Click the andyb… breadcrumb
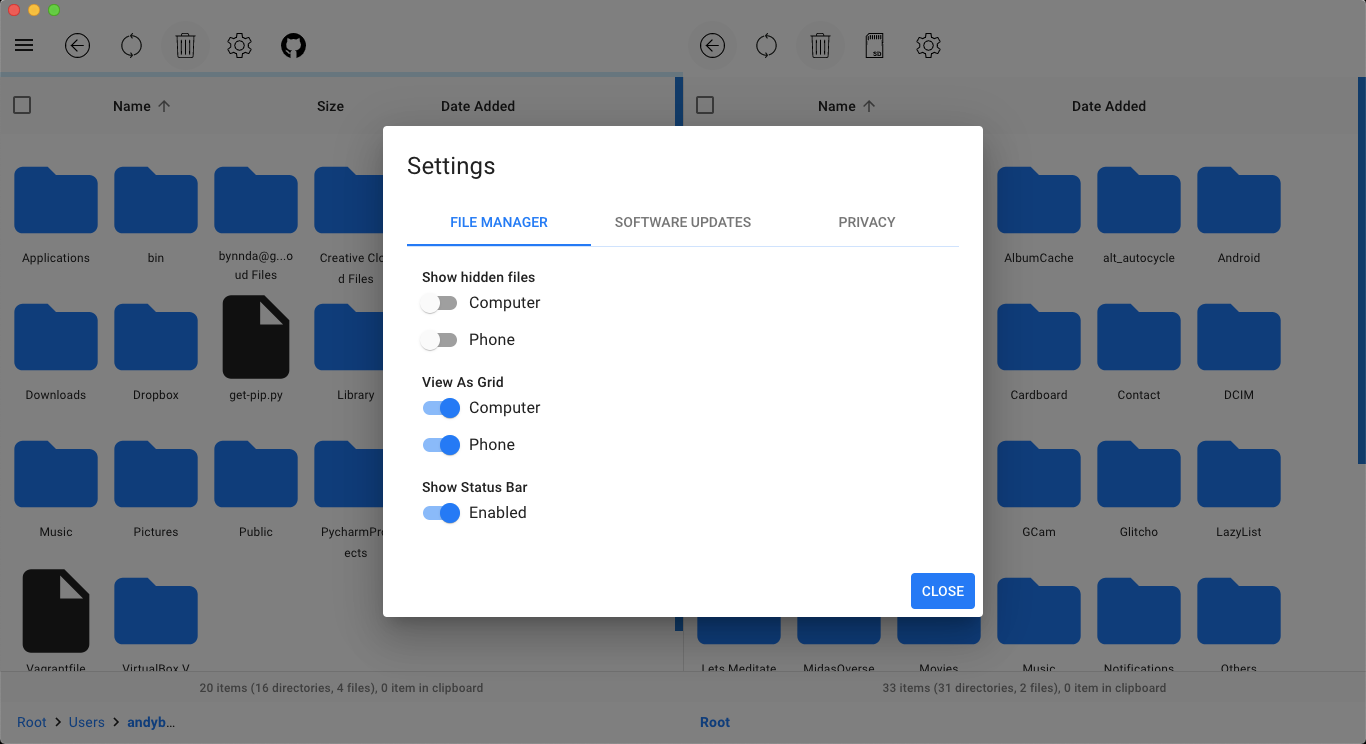 (x=151, y=722)
